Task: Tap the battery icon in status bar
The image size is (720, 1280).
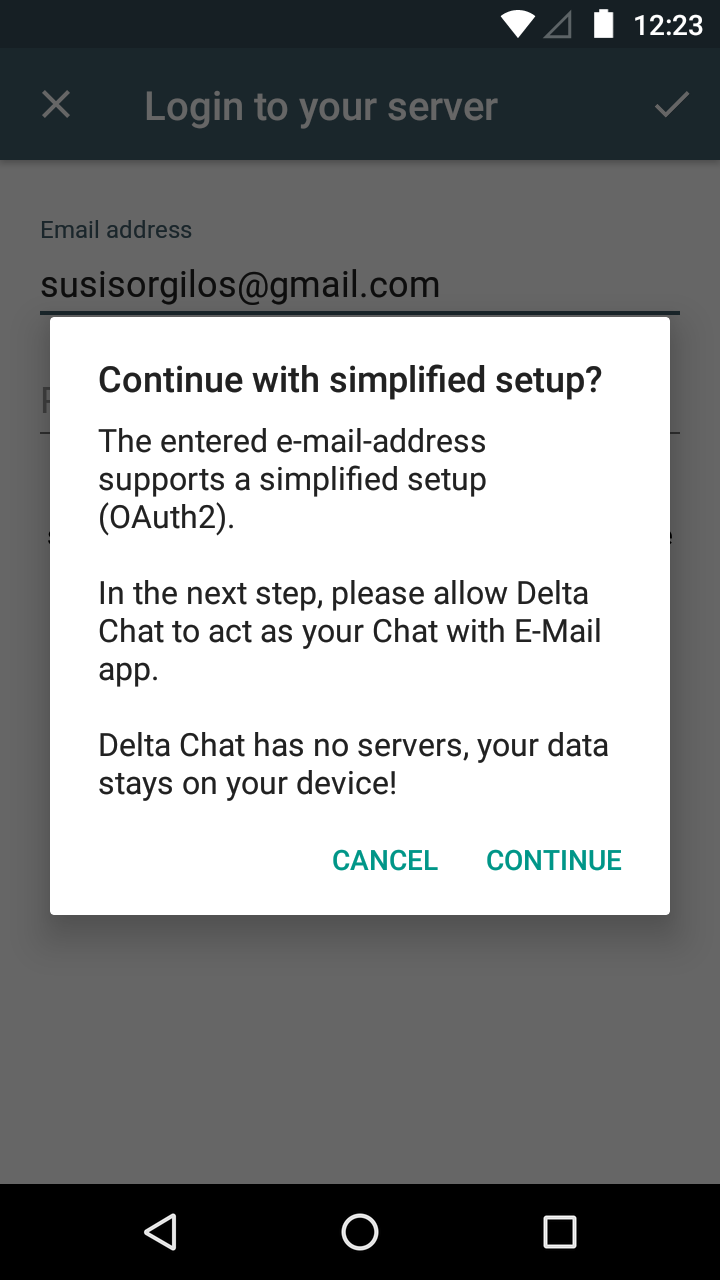Action: coord(603,24)
